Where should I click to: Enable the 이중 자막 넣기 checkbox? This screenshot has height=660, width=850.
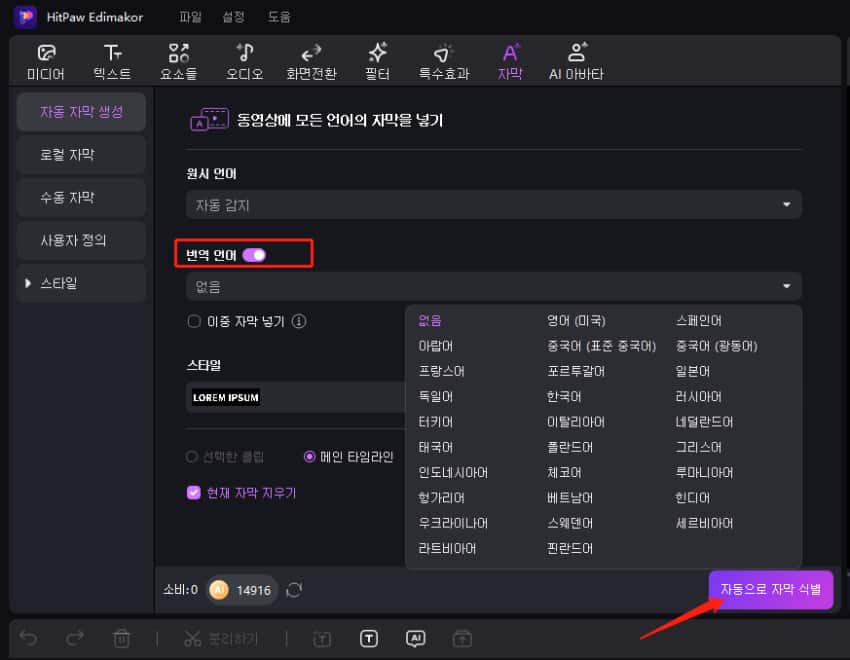click(x=195, y=322)
